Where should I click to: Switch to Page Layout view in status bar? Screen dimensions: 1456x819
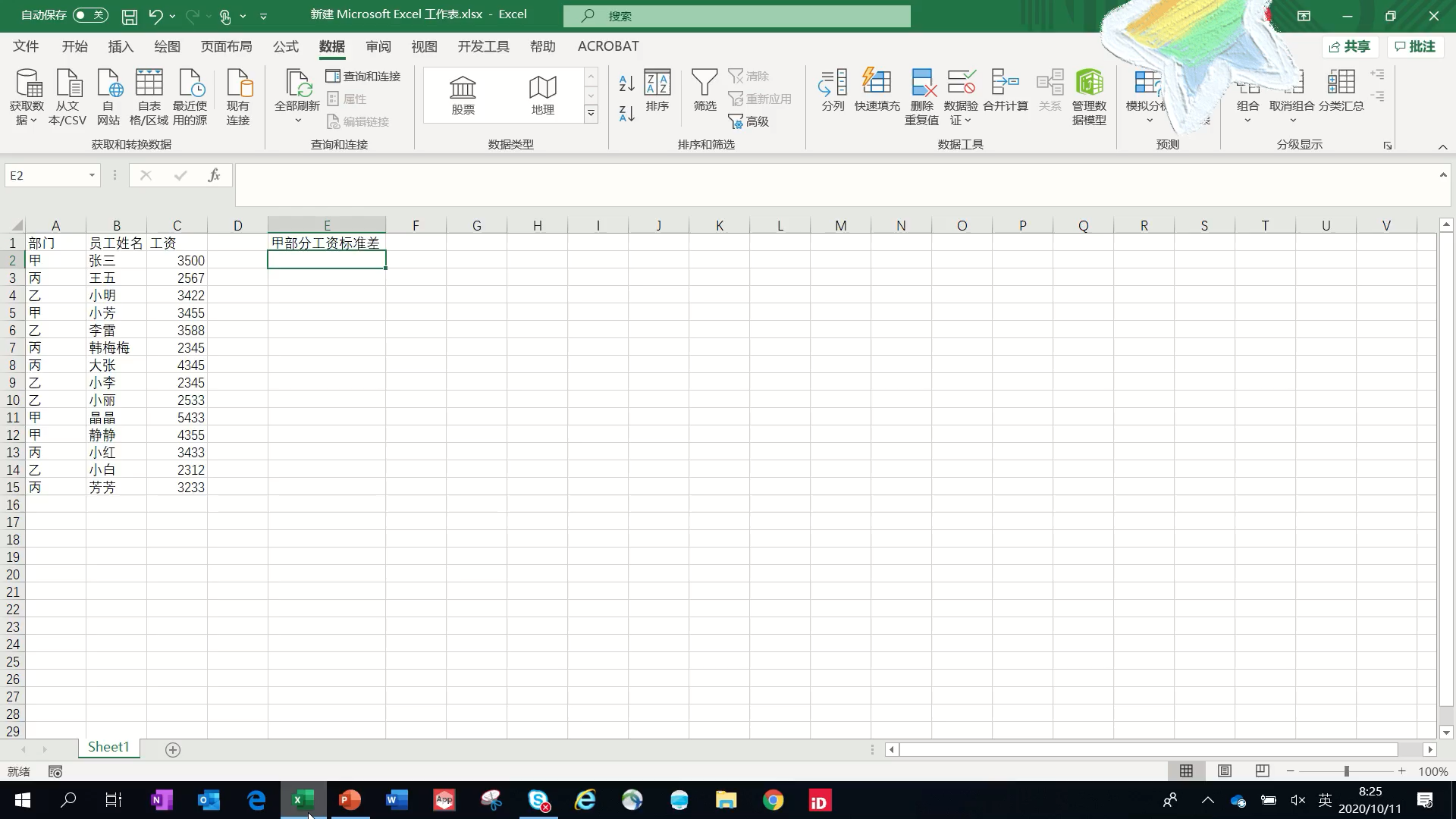(x=1225, y=771)
